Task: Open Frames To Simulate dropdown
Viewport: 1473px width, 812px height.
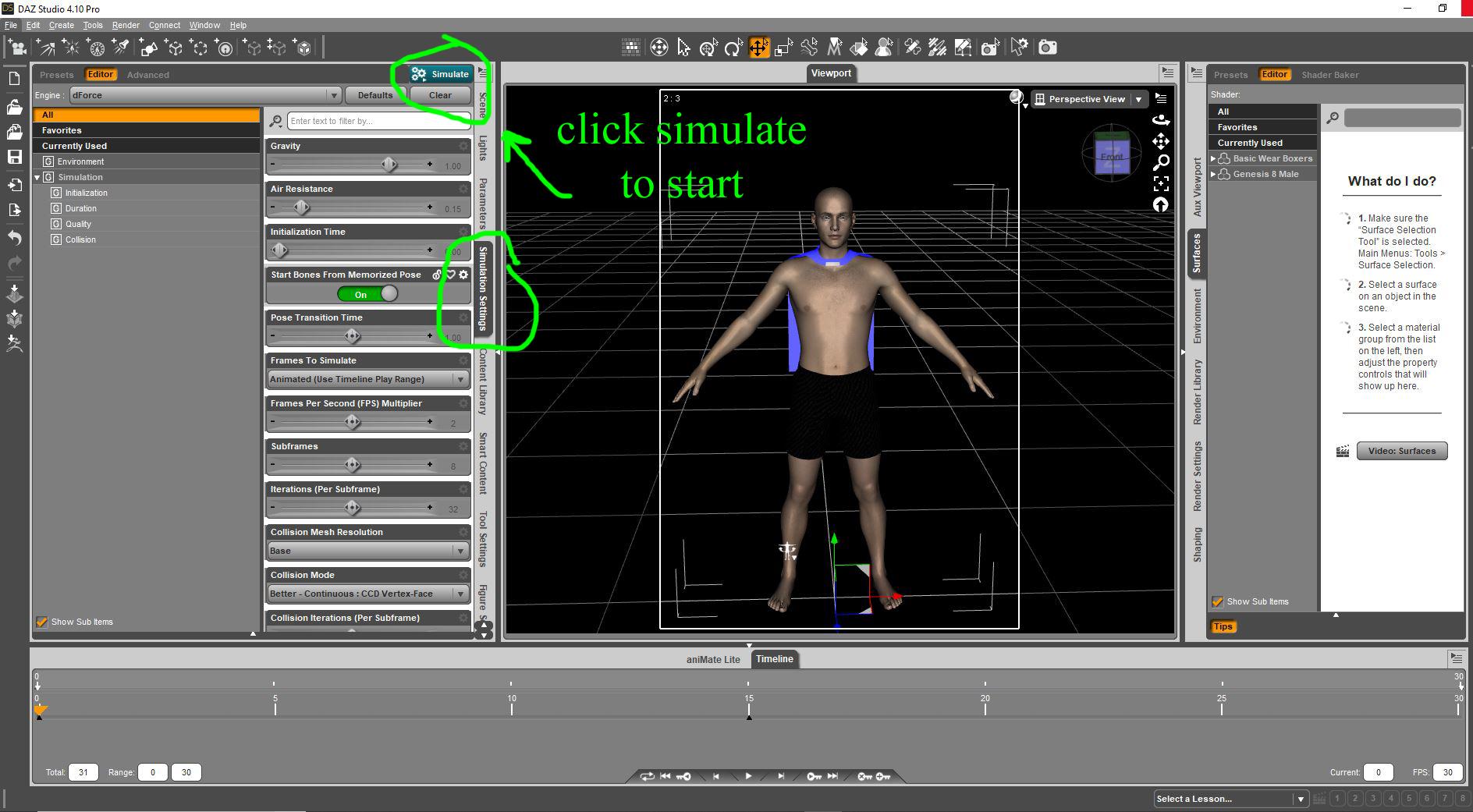Action: tap(367, 379)
